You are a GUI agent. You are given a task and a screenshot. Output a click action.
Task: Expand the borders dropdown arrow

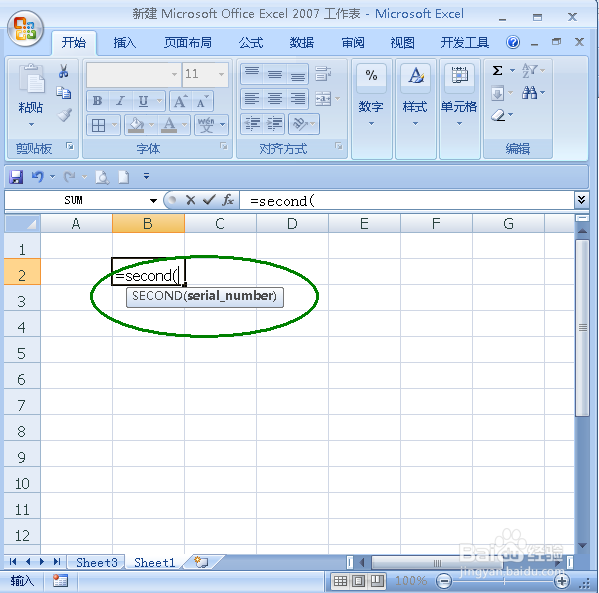(114, 125)
